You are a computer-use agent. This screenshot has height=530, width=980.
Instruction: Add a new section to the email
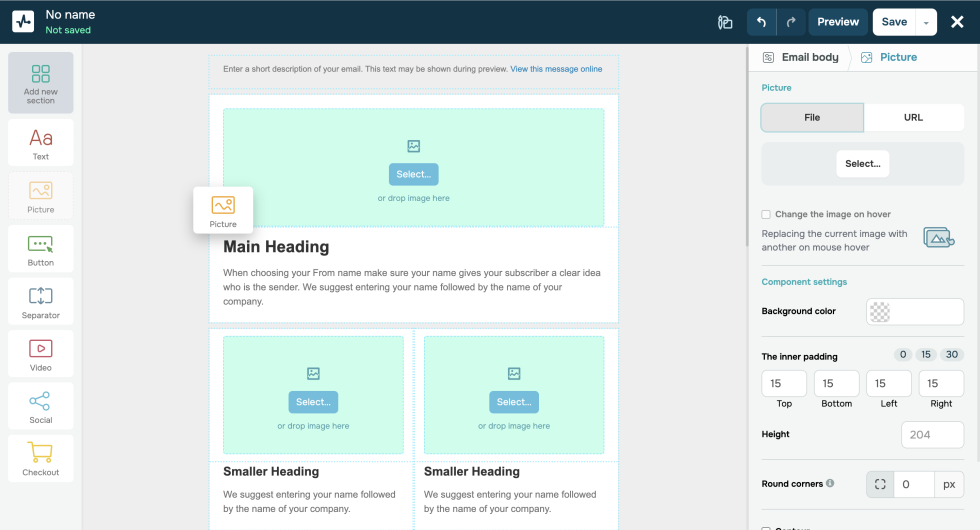40,83
